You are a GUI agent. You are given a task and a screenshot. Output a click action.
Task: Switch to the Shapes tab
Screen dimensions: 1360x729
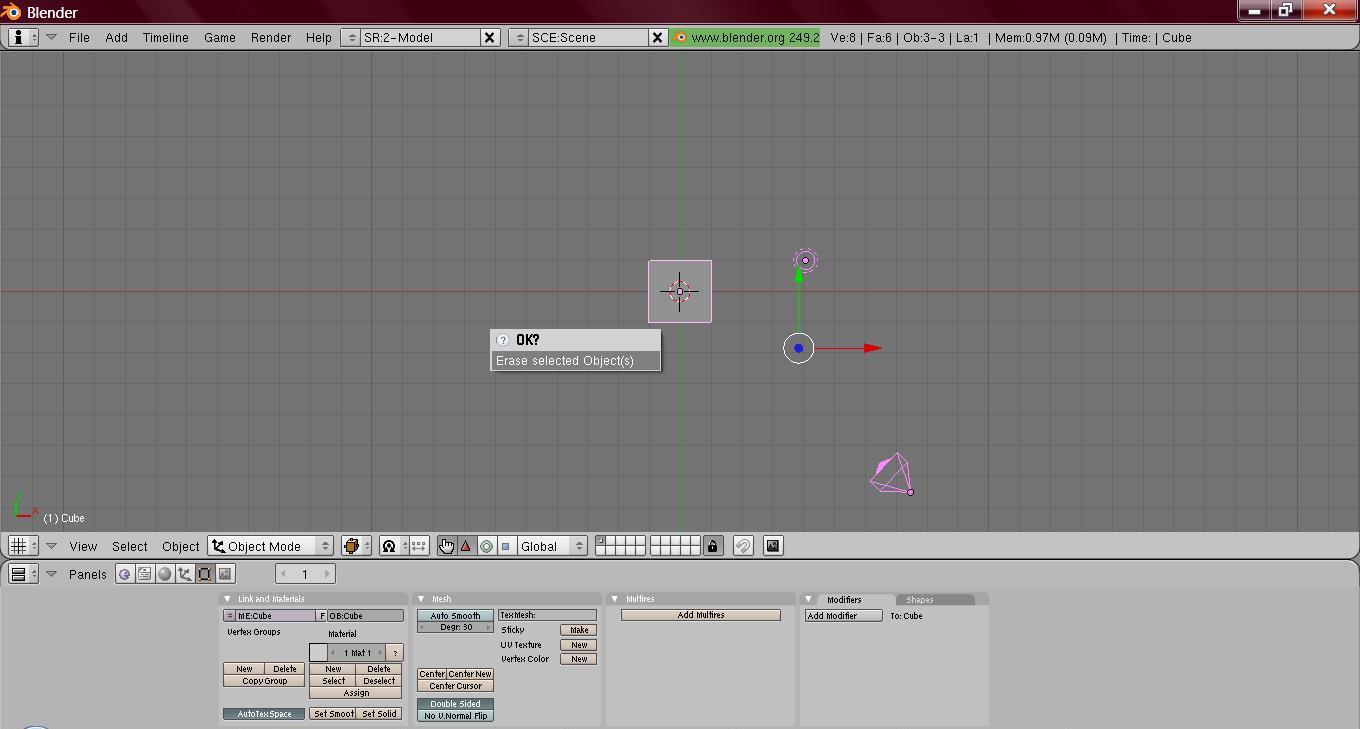point(920,600)
